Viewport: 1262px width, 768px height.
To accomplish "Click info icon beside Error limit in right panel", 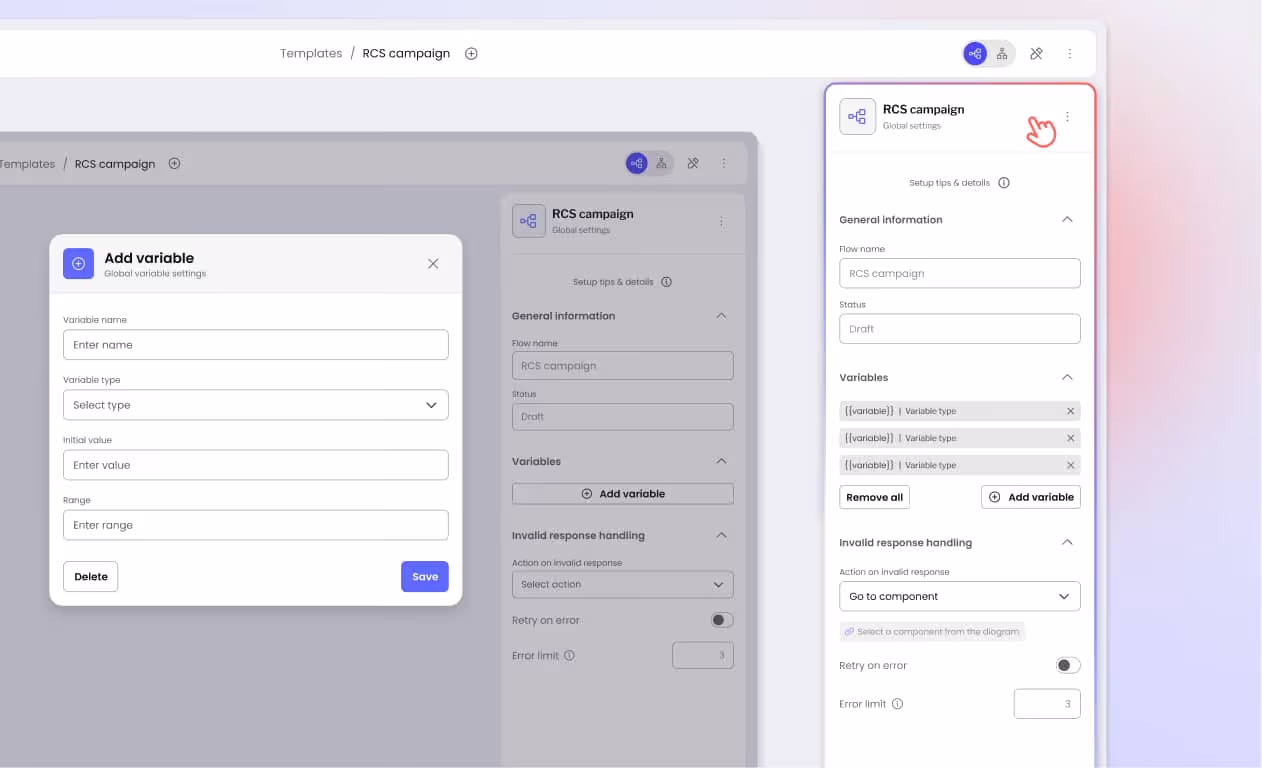I will tap(897, 704).
